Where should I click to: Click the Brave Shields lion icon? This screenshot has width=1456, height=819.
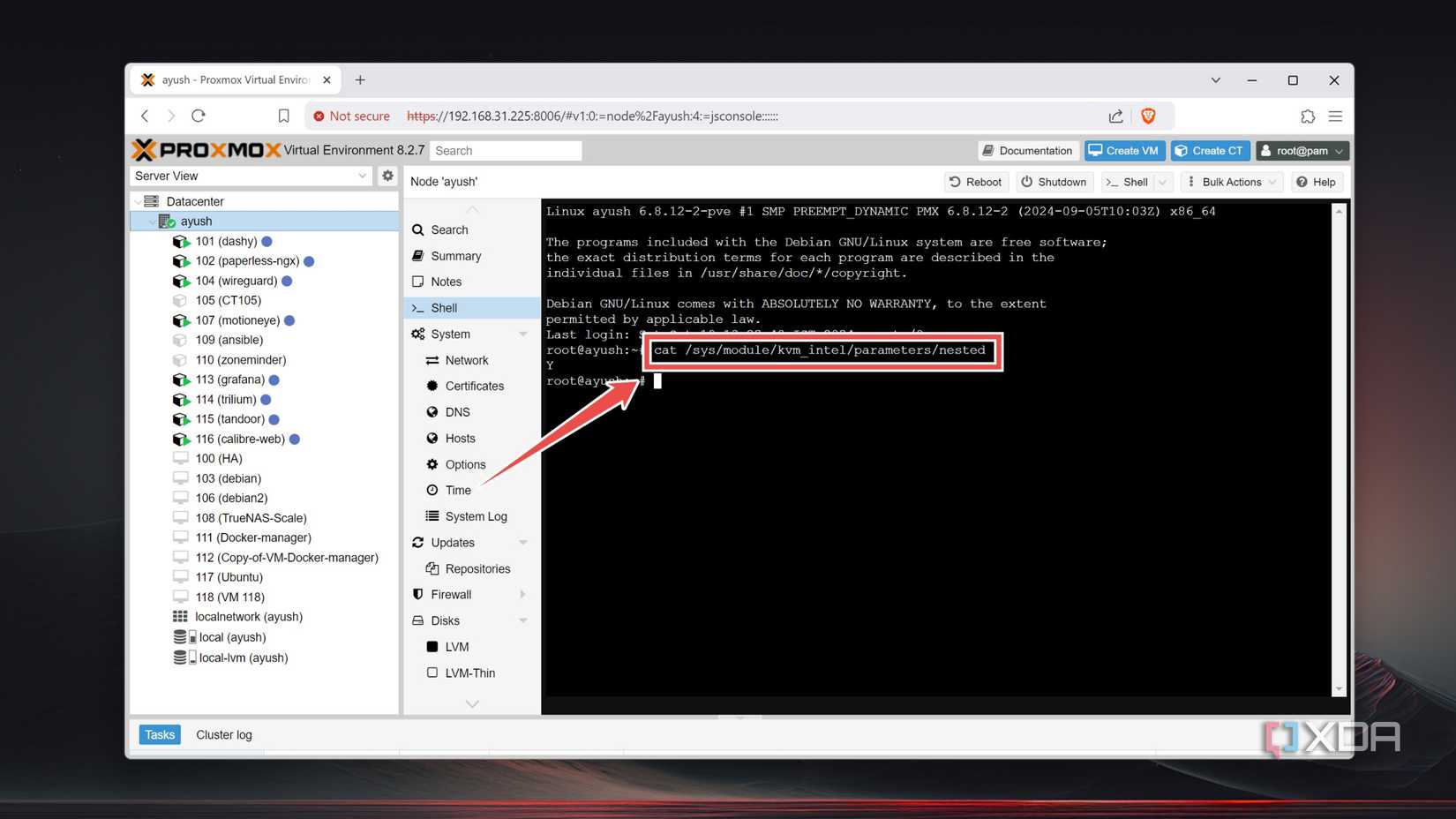coord(1148,116)
